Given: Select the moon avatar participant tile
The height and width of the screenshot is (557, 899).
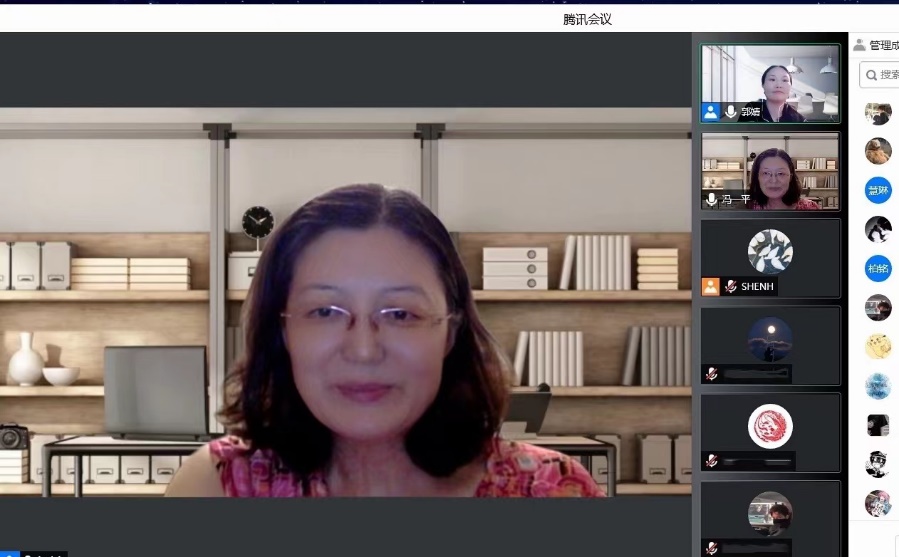Looking at the screenshot, I should click(770, 343).
